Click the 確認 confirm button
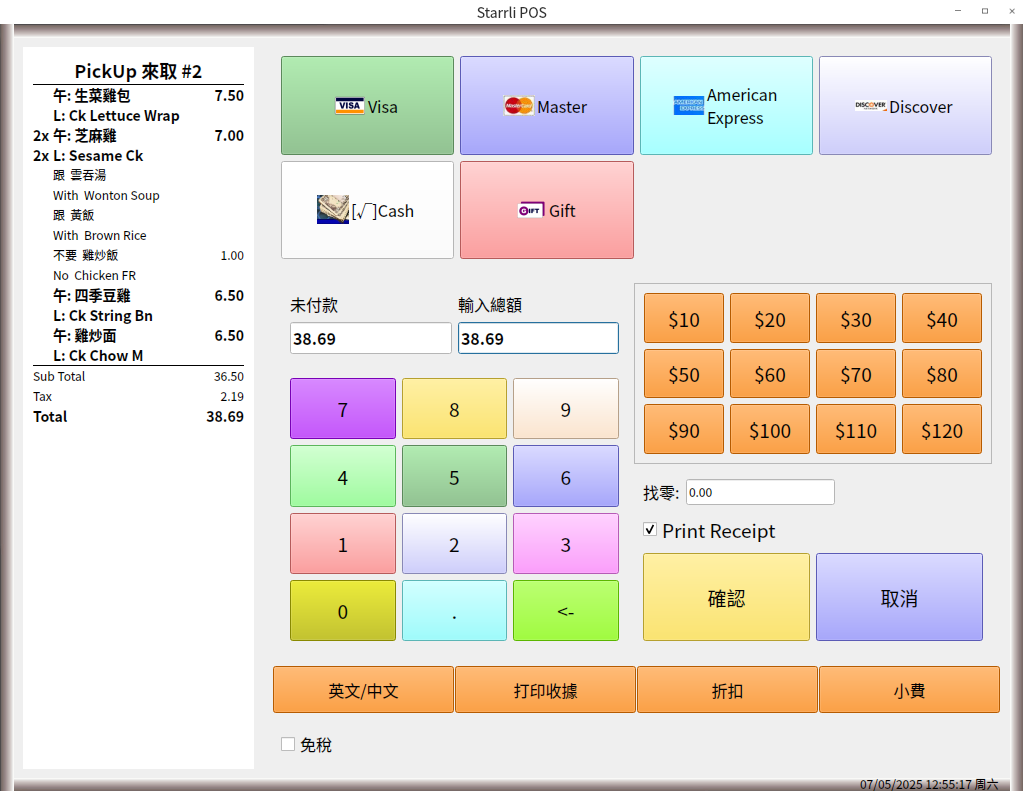This screenshot has height=791, width=1023. click(x=726, y=598)
